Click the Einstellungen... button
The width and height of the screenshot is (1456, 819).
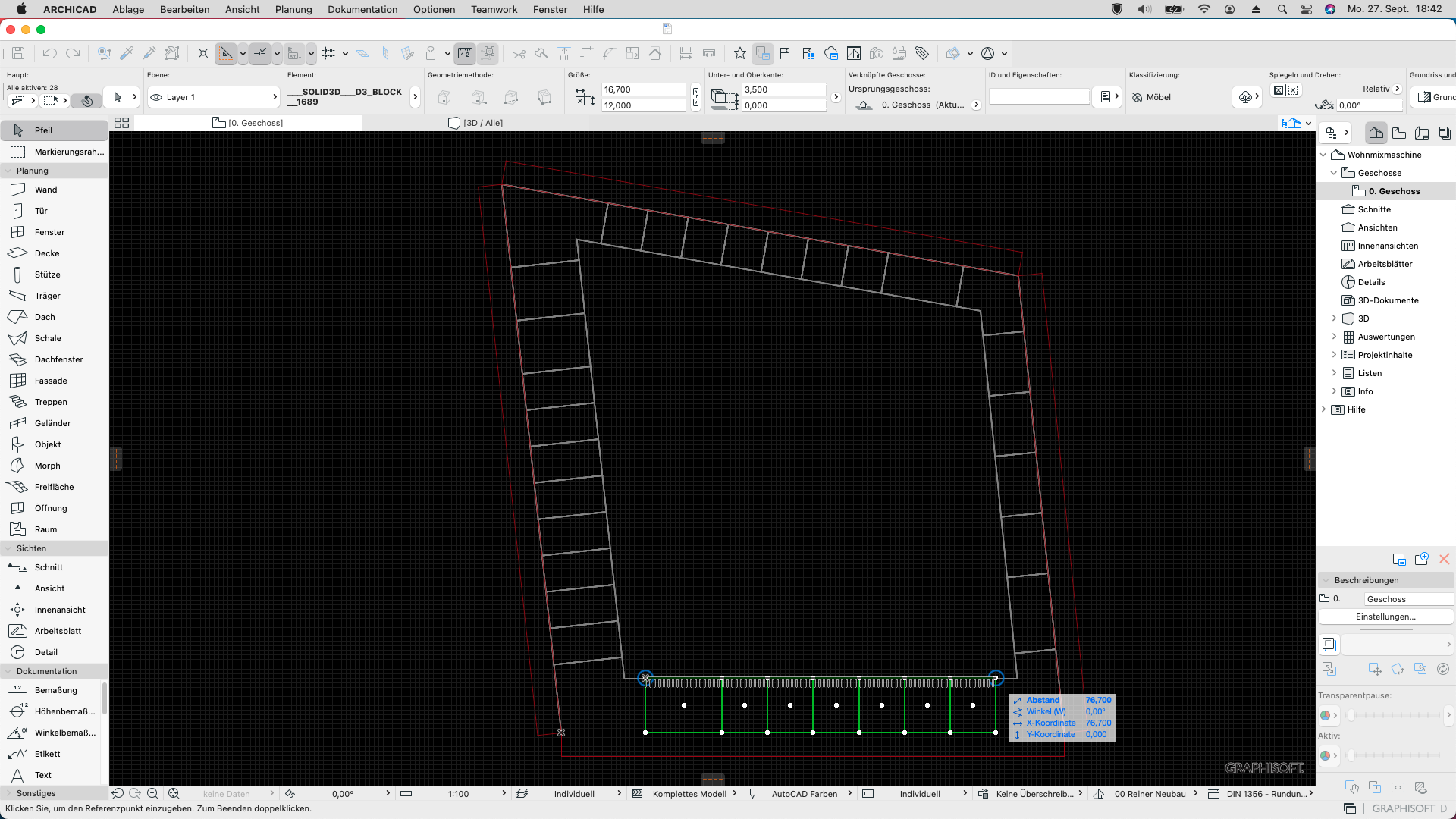(x=1385, y=617)
